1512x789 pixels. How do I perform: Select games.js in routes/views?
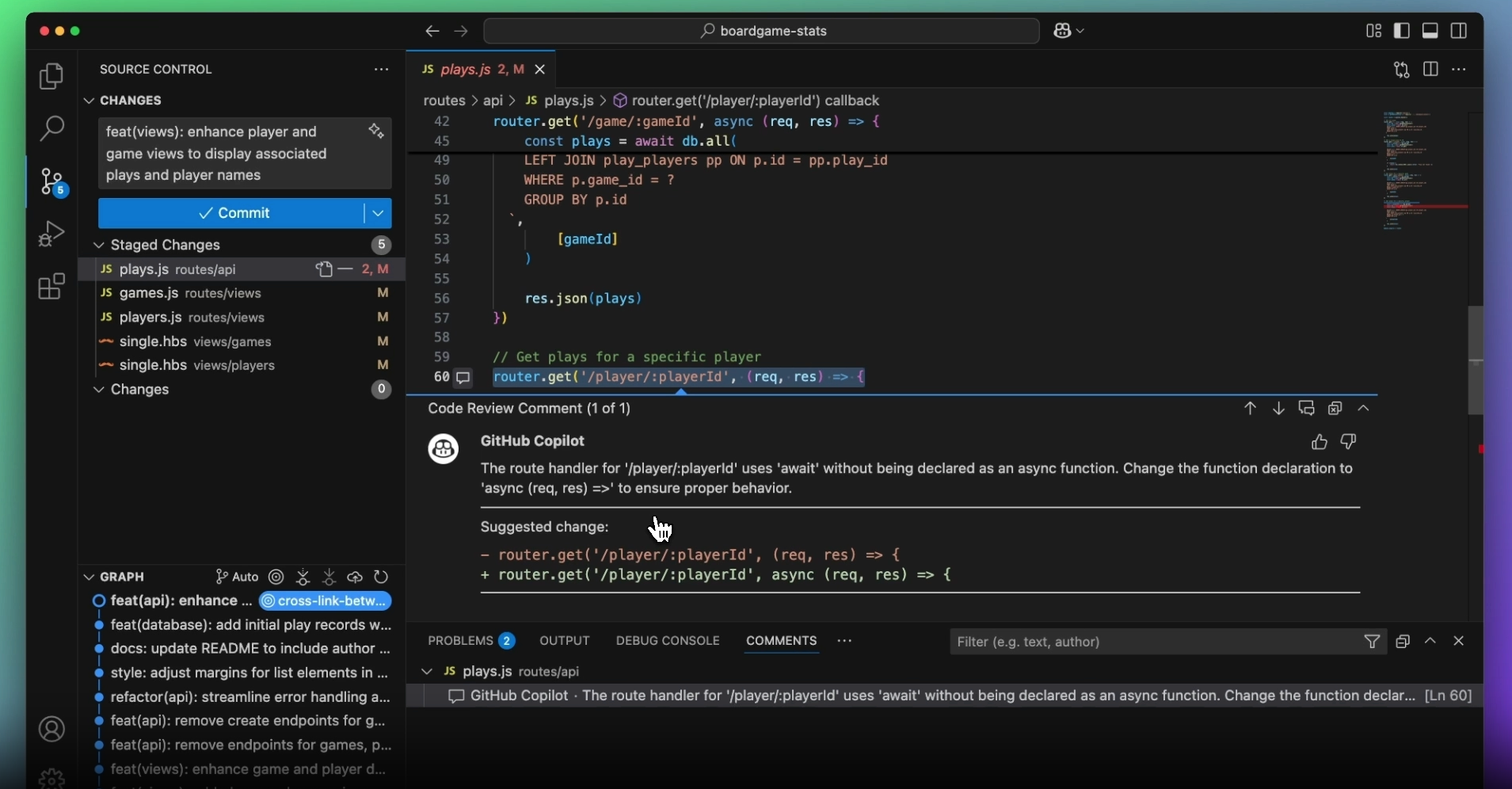(242, 294)
